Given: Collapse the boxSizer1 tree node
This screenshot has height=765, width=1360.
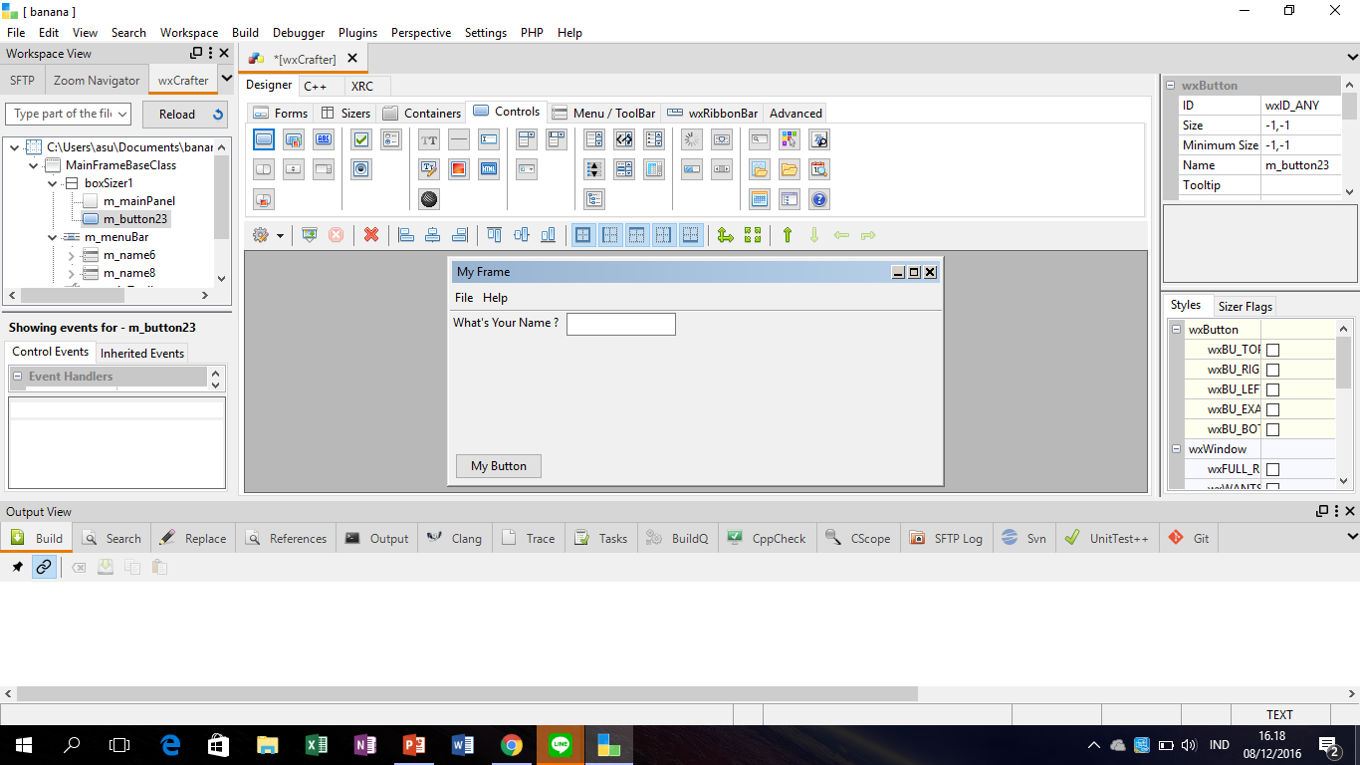Looking at the screenshot, I should point(52,182).
